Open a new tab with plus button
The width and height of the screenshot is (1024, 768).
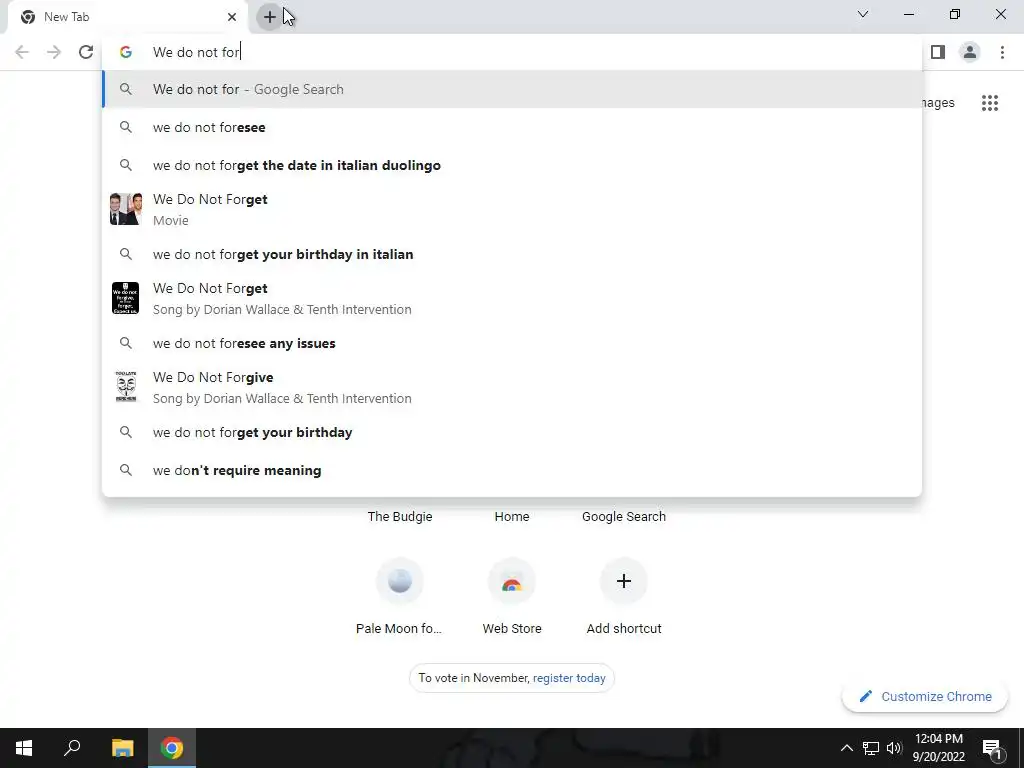coord(270,17)
